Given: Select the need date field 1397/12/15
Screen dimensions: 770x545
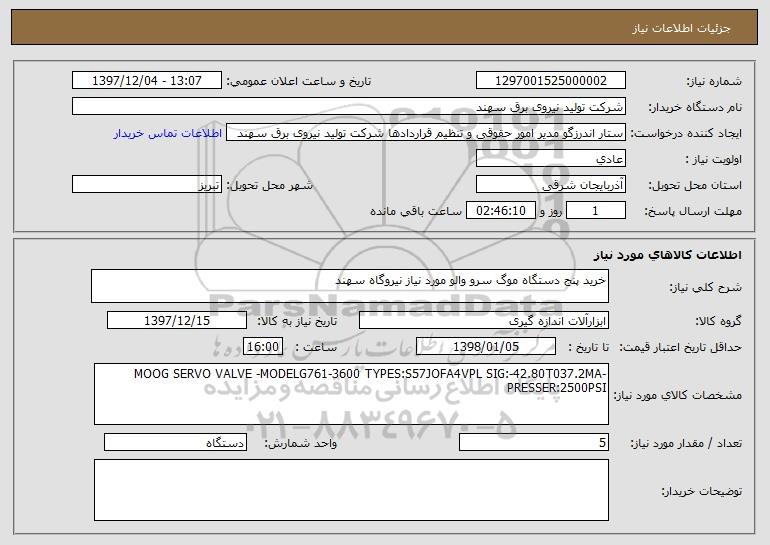Looking at the screenshot, I should coord(177,321).
